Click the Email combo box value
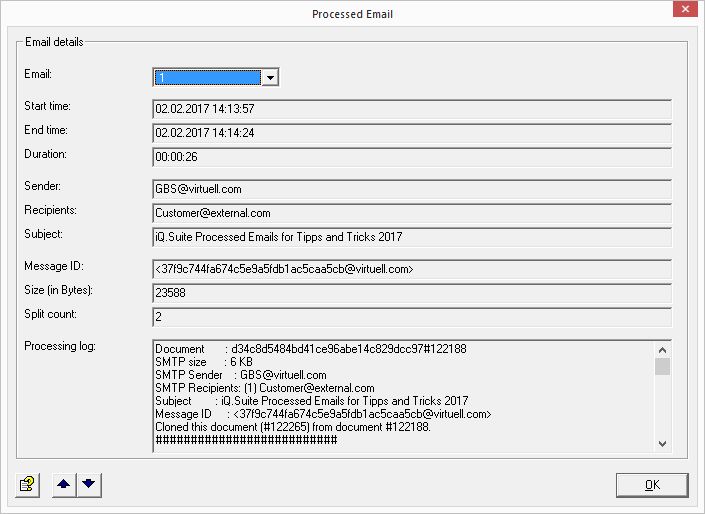Viewport: 705px width, 514px height. (x=207, y=77)
